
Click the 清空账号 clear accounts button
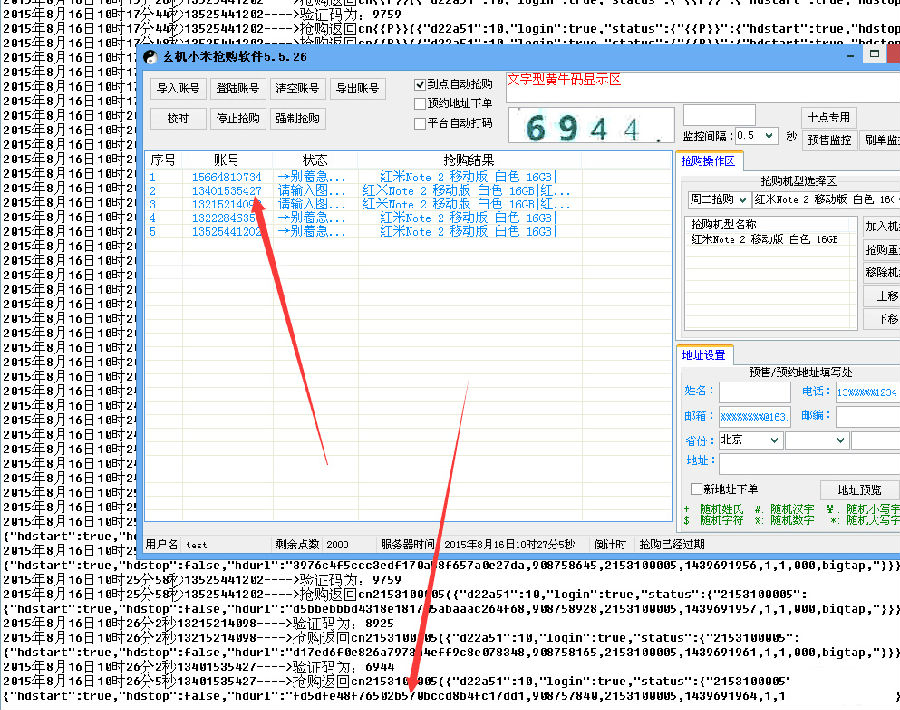point(298,89)
